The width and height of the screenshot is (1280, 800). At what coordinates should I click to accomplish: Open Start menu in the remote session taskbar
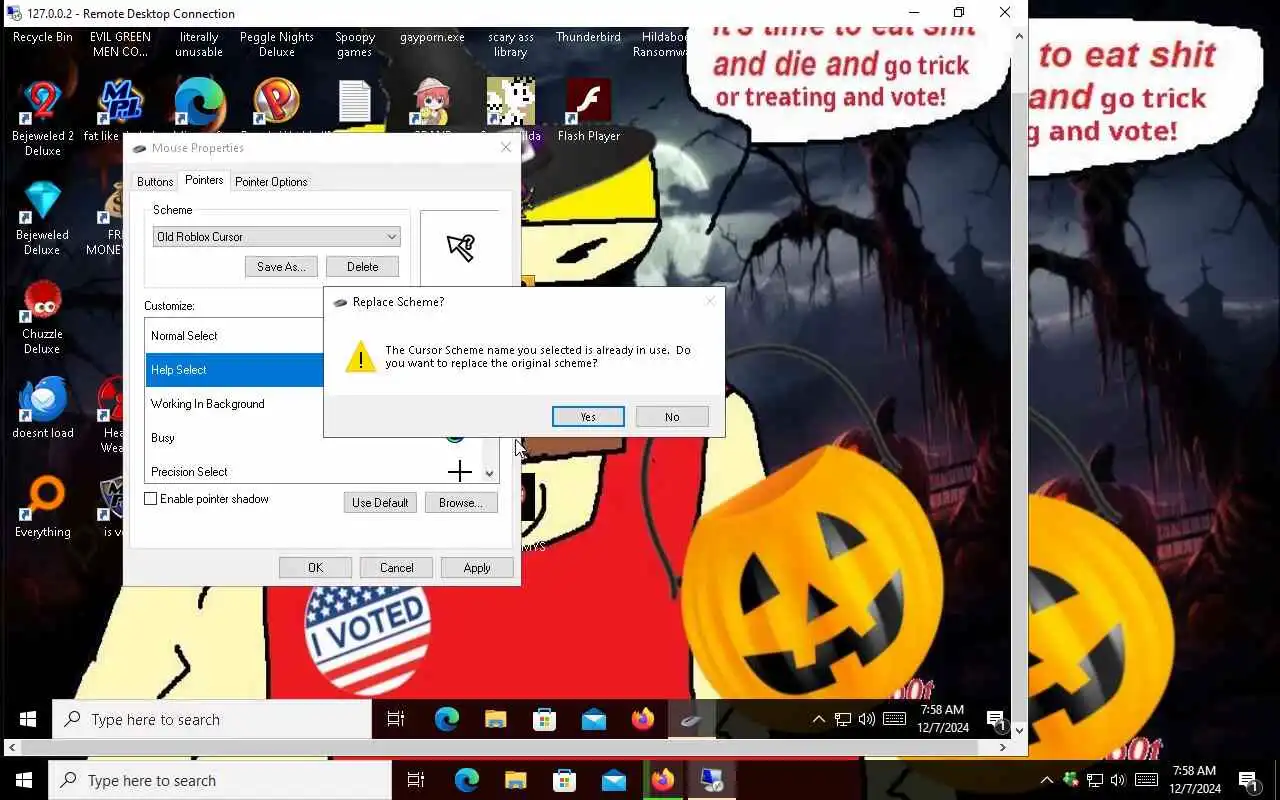(x=28, y=719)
